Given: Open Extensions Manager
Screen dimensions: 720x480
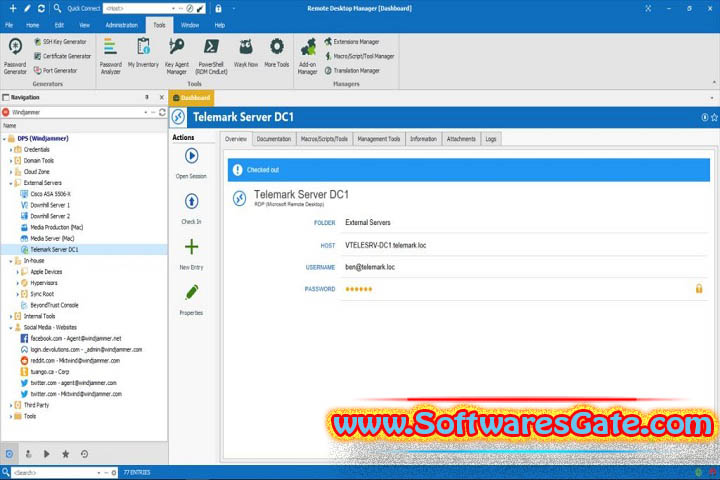Looking at the screenshot, I should 352,42.
